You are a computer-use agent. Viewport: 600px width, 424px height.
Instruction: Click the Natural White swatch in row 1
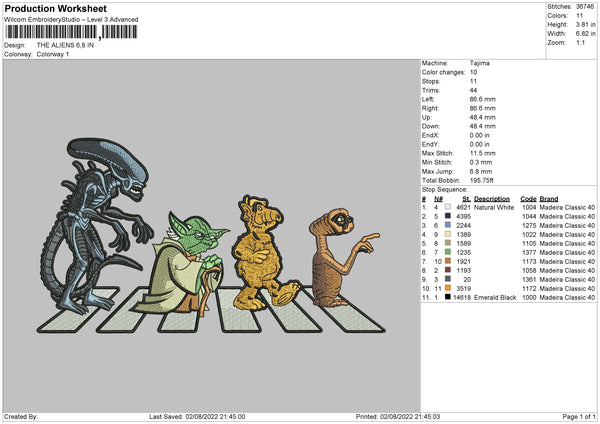point(448,207)
